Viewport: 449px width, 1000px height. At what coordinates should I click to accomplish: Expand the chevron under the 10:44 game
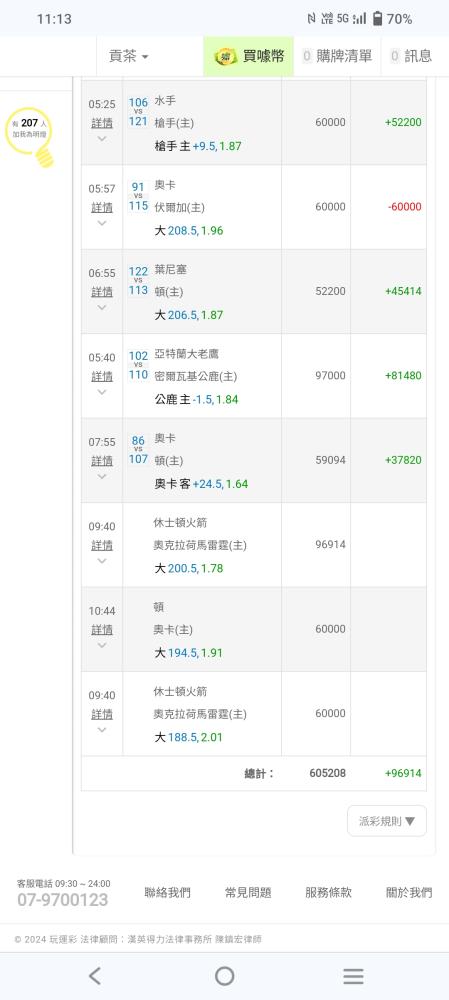102,645
